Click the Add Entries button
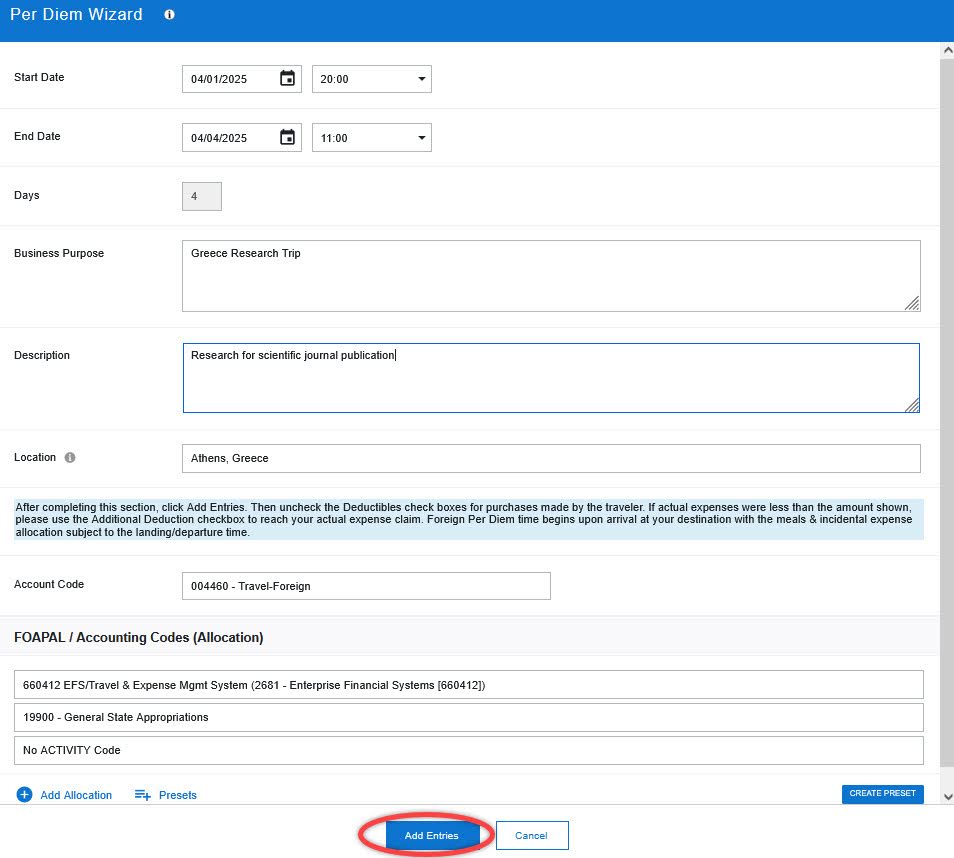This screenshot has width=954, height=858. point(431,836)
